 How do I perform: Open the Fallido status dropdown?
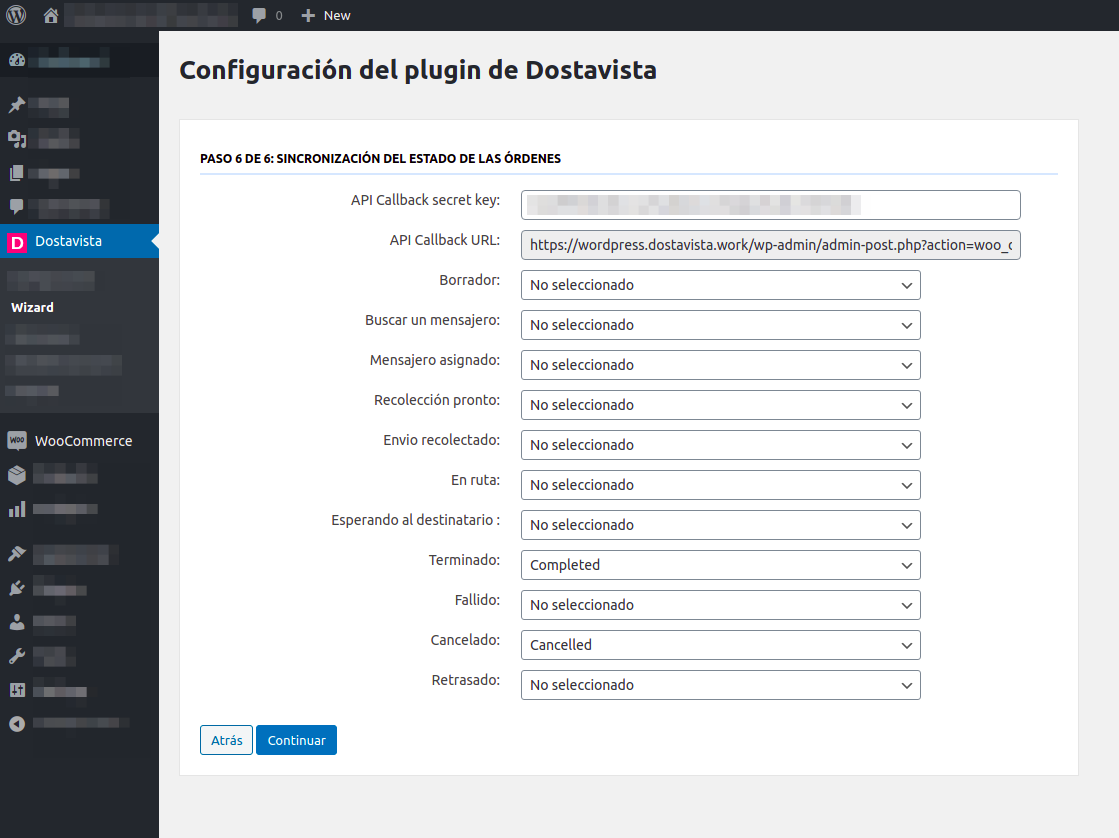click(x=721, y=605)
